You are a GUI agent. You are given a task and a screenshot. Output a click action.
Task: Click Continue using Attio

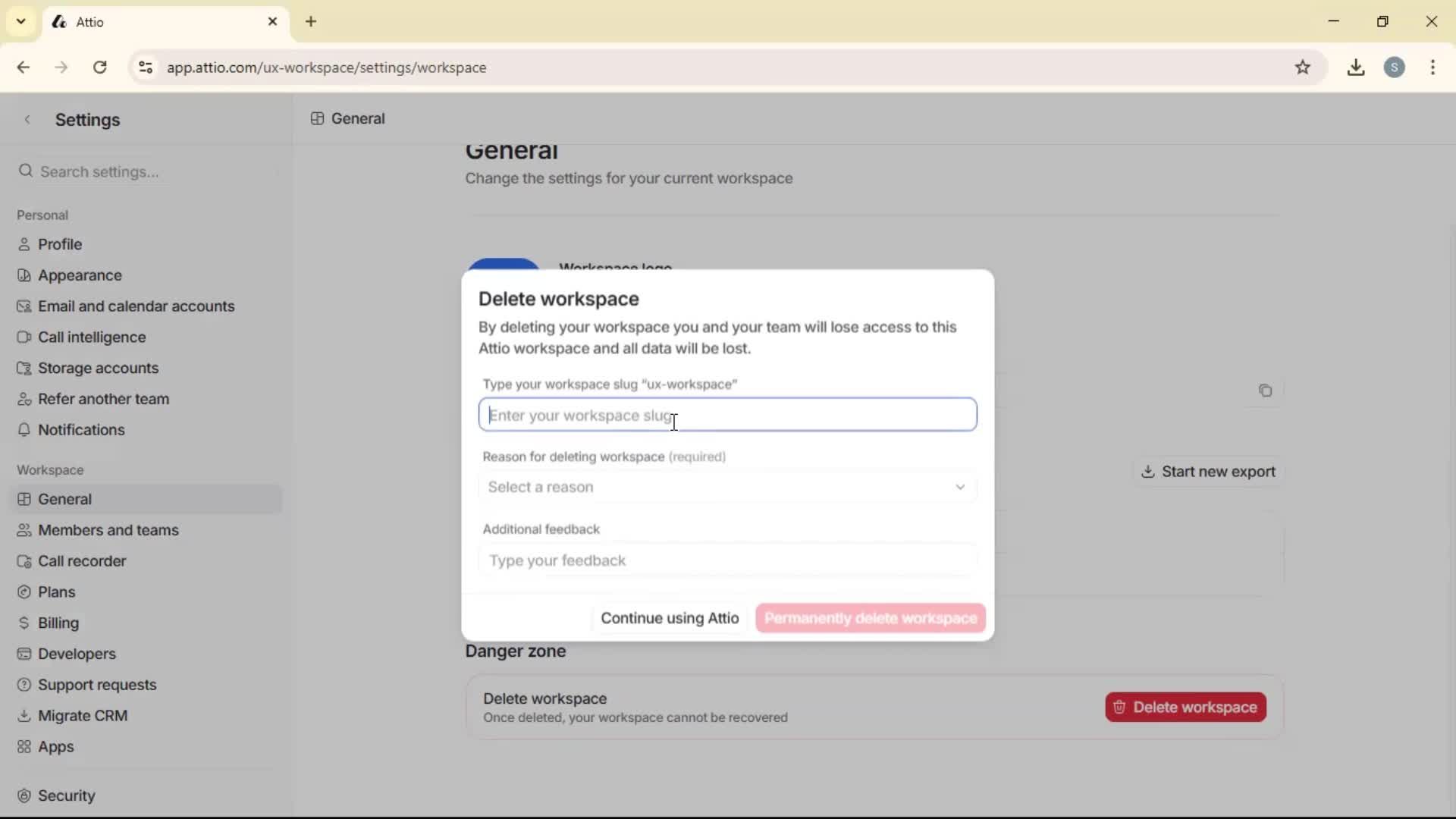669,618
